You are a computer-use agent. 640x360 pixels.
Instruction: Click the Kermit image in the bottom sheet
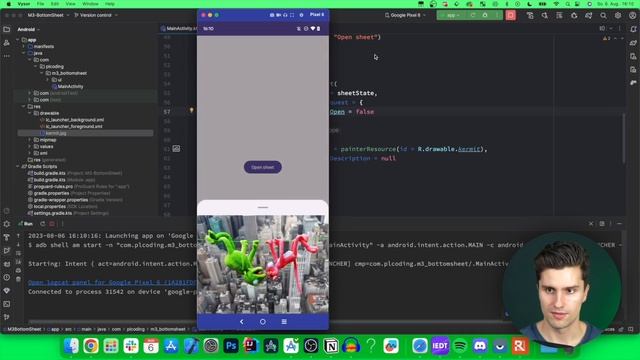click(x=262, y=264)
